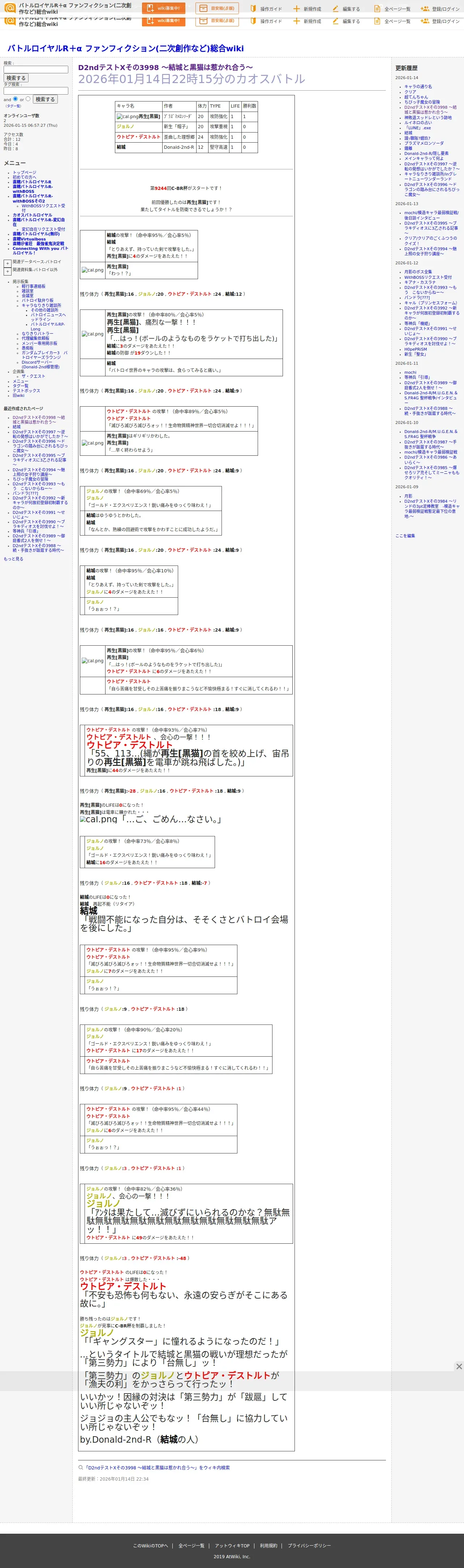Click 検索する button under the keyword field
Viewport: 464px width, 1568px height.
pos(16,78)
